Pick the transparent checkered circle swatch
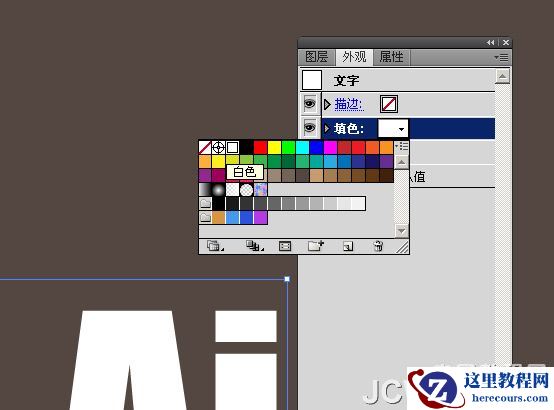The image size is (554, 410). pos(246,189)
